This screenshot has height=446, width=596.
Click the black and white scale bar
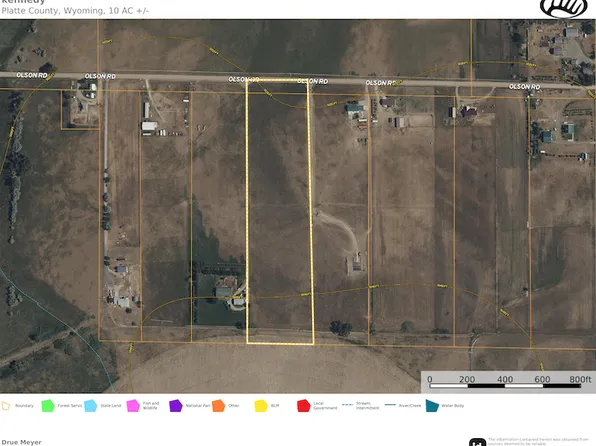505,386
